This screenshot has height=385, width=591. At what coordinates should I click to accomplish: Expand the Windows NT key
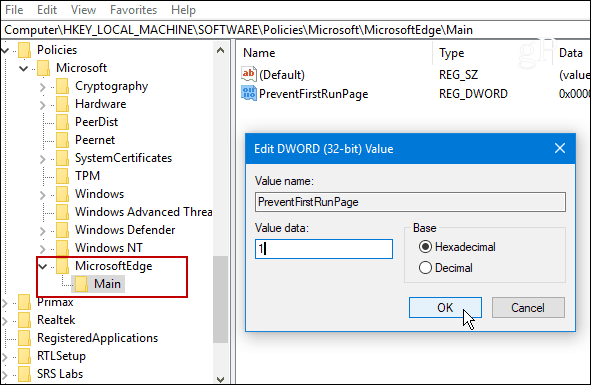point(43,248)
